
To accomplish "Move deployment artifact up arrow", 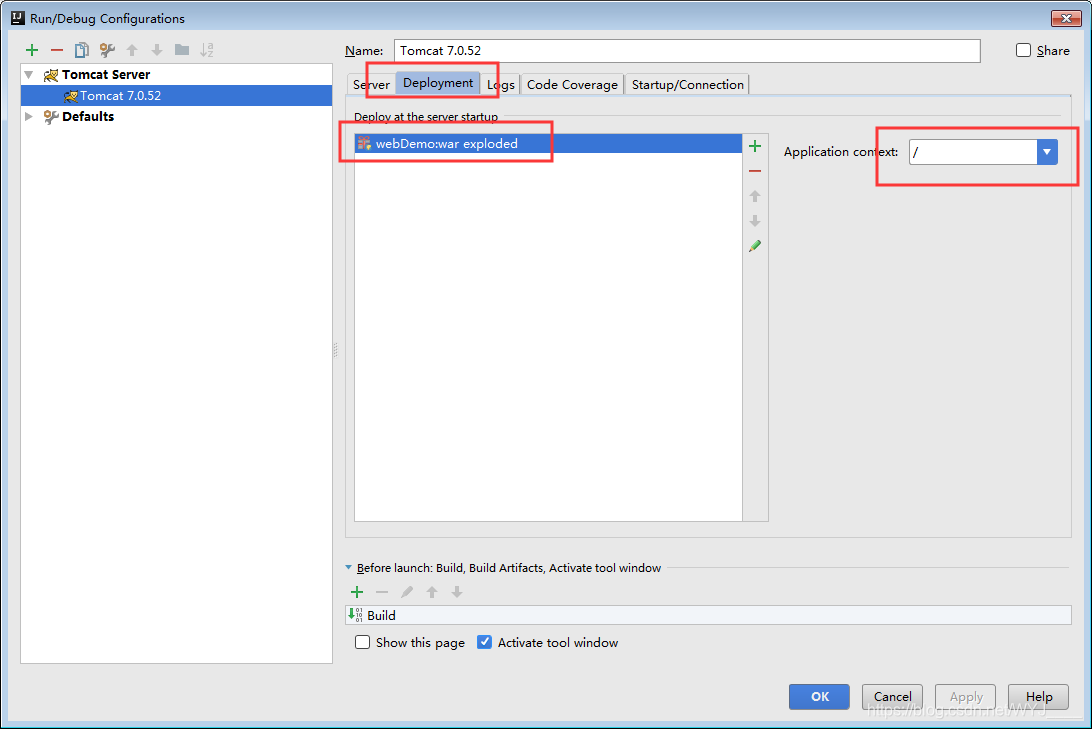I will 755,196.
